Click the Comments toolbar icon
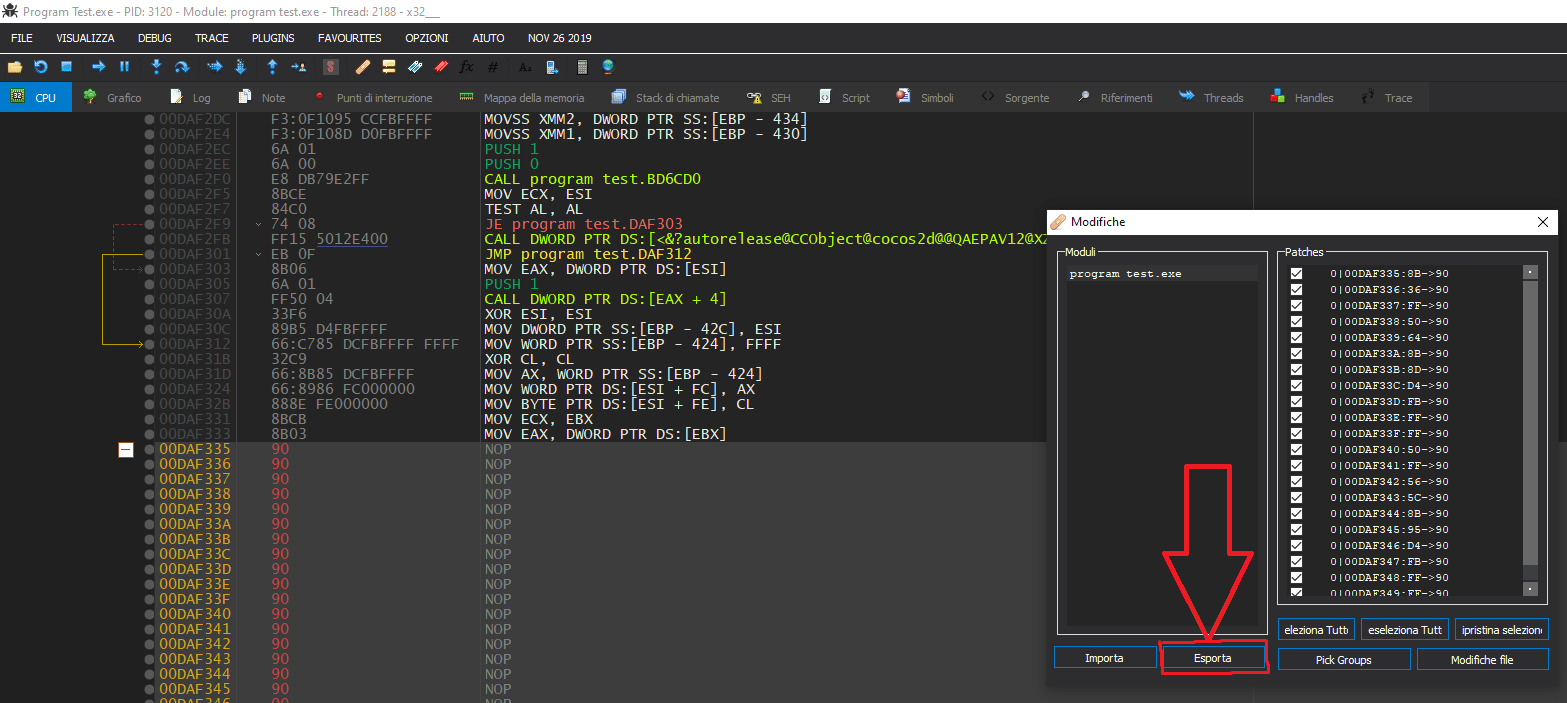 [389, 67]
